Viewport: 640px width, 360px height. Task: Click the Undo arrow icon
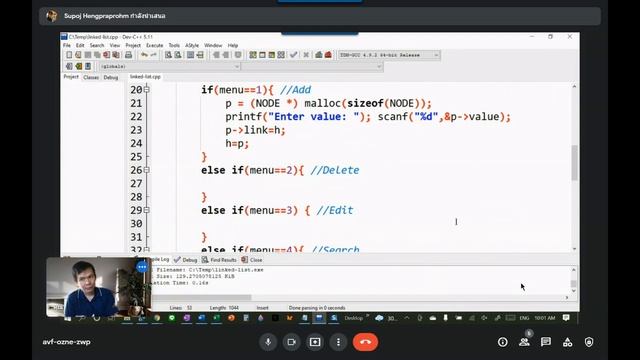click(x=144, y=55)
